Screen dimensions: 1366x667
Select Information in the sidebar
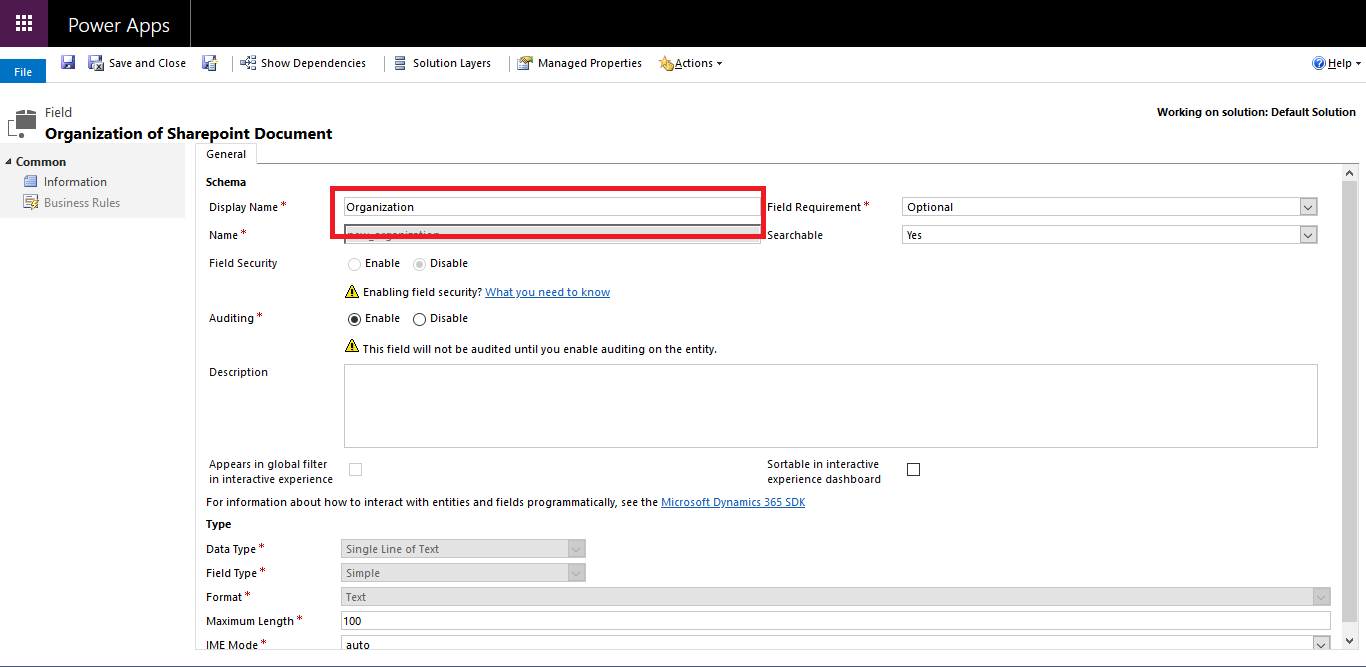74,181
